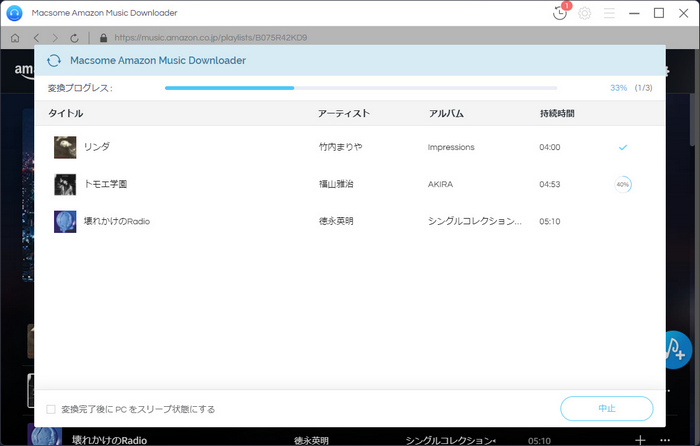Select the リンダ track title

pyautogui.click(x=97, y=147)
